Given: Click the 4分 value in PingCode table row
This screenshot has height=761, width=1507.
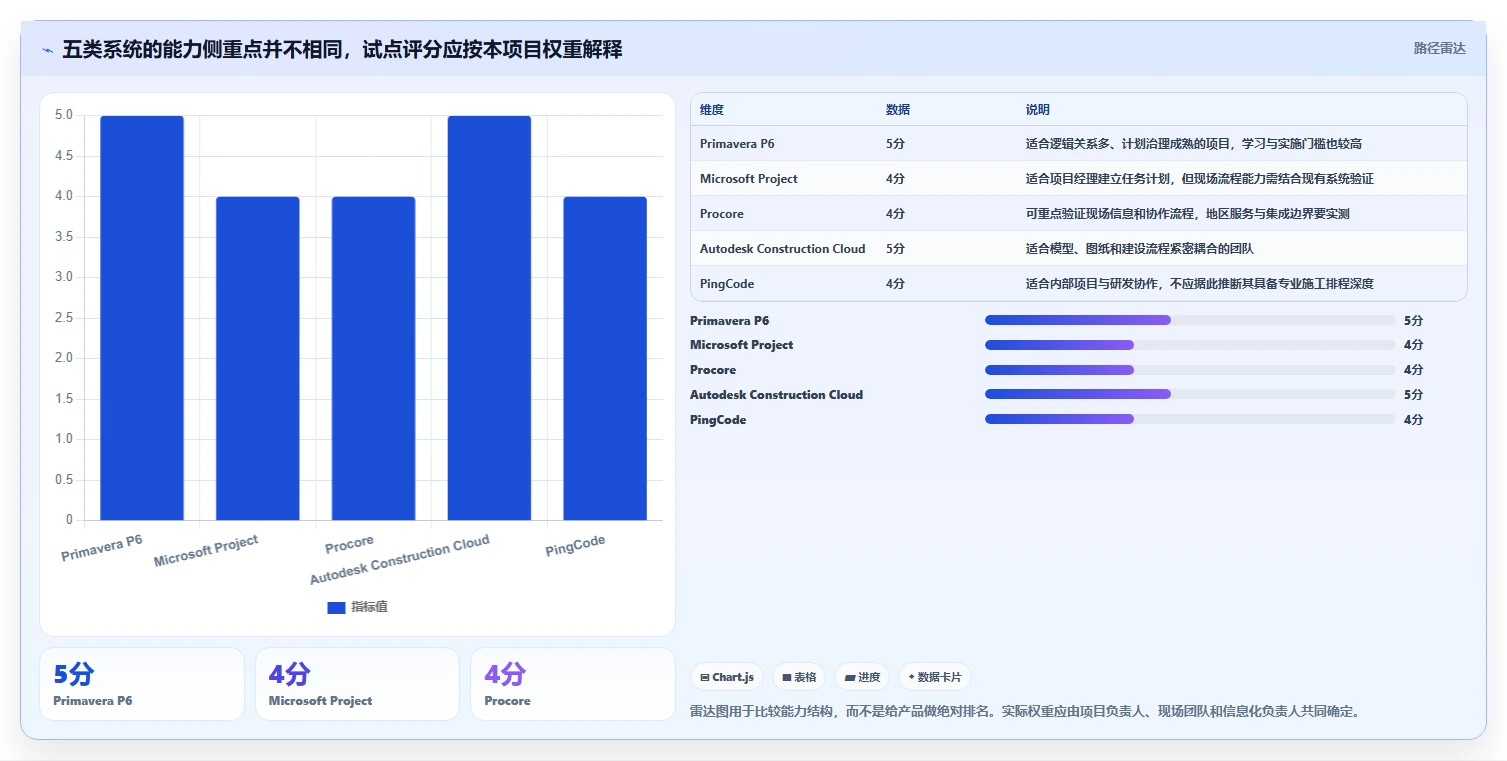Looking at the screenshot, I should pyautogui.click(x=895, y=284).
